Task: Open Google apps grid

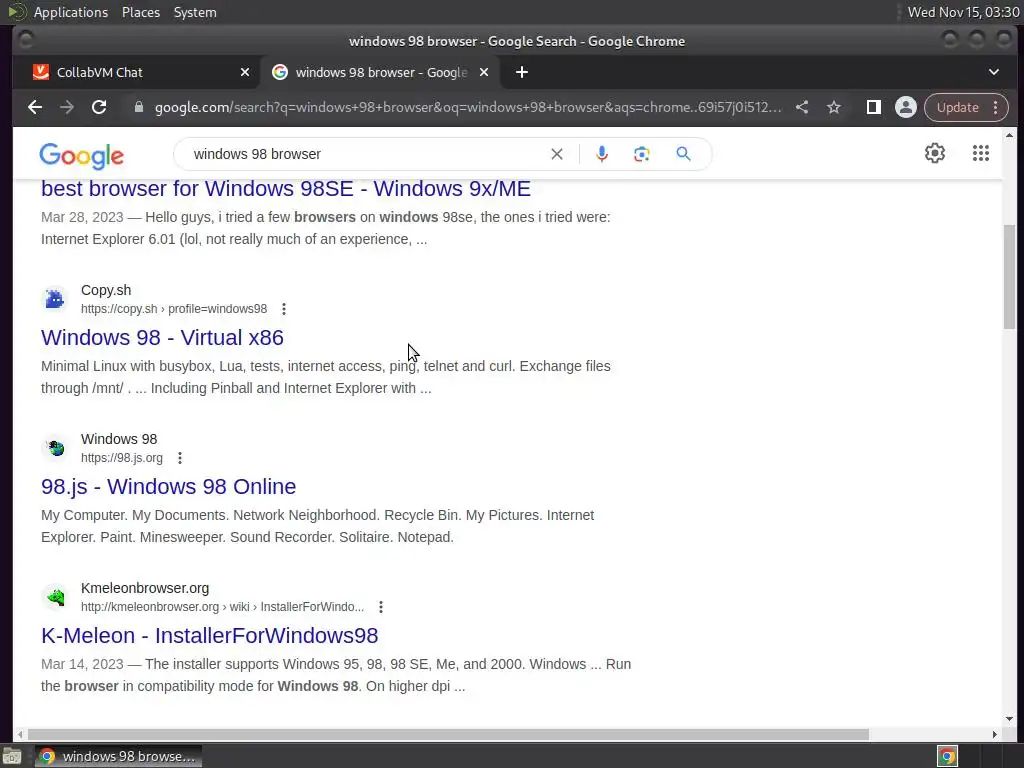Action: [981, 153]
